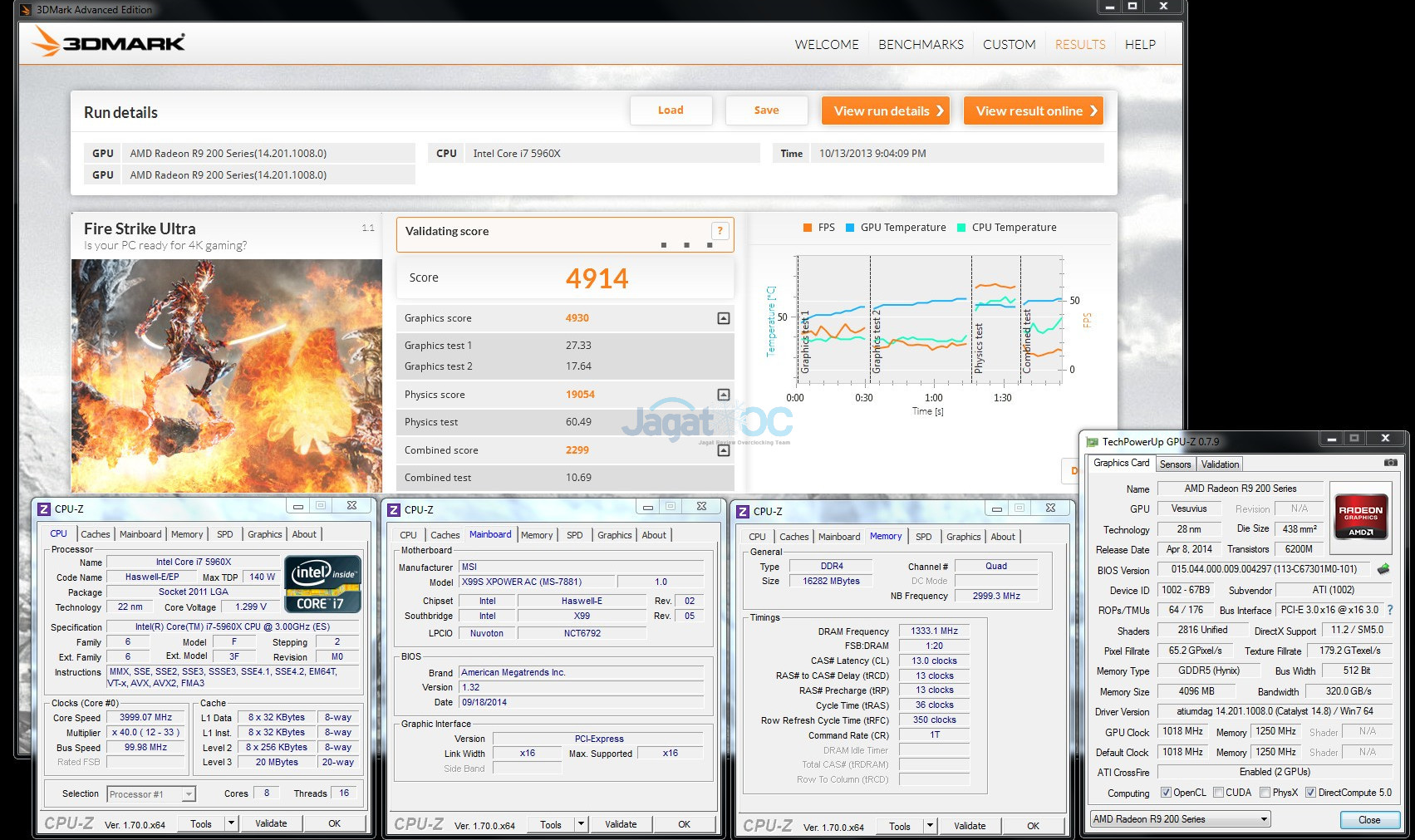This screenshot has height=840, width=1415.
Task: Click the BIOS save chip icon in GPU-Z
Action: (1383, 570)
